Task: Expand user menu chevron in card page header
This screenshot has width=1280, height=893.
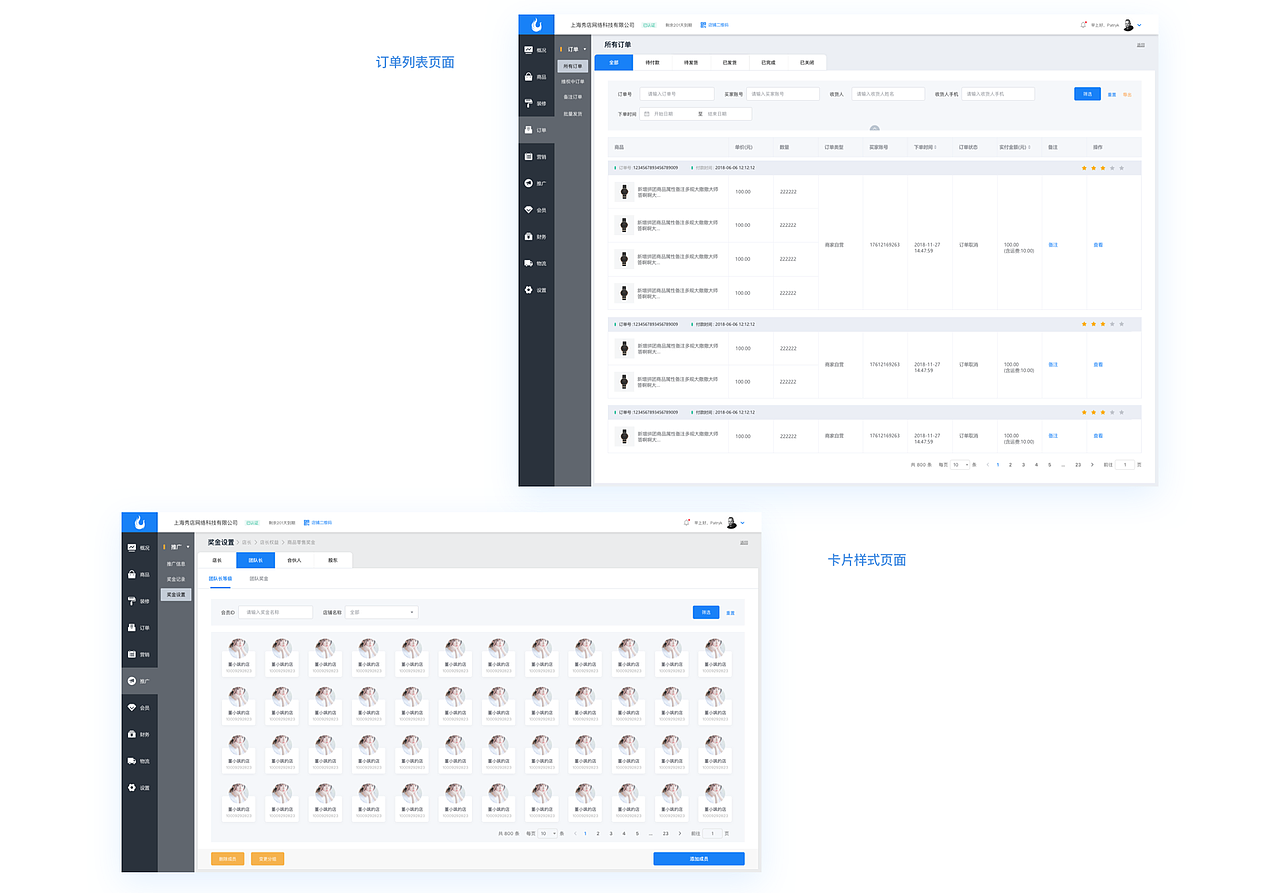Action: [x=743, y=522]
